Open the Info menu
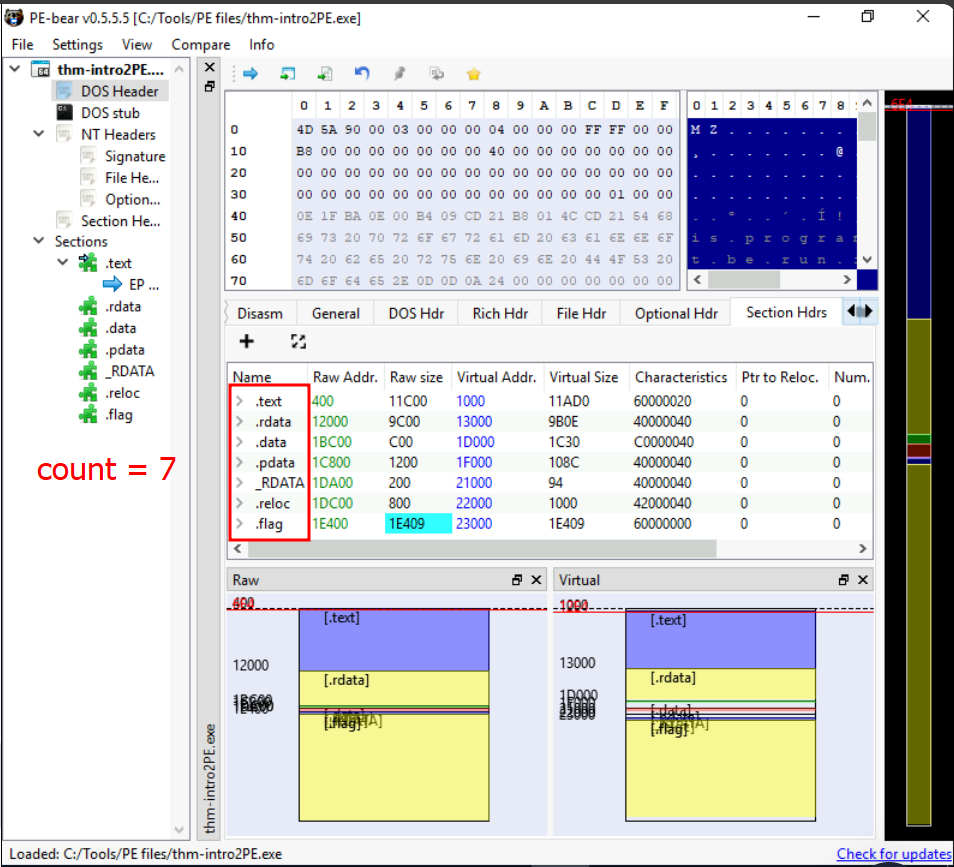This screenshot has height=867, width=954. click(x=262, y=45)
